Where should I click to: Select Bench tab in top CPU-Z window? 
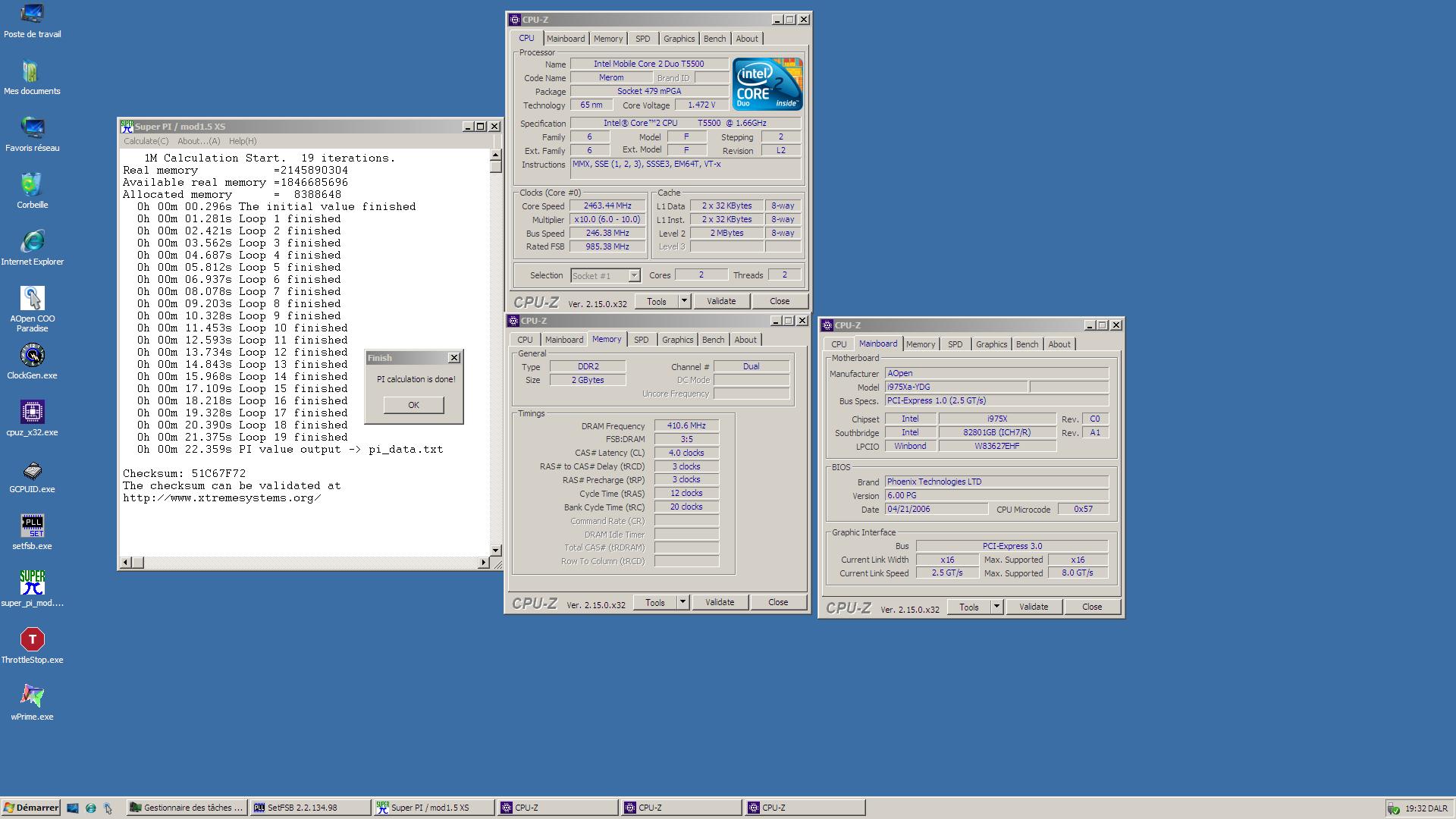[x=714, y=39]
